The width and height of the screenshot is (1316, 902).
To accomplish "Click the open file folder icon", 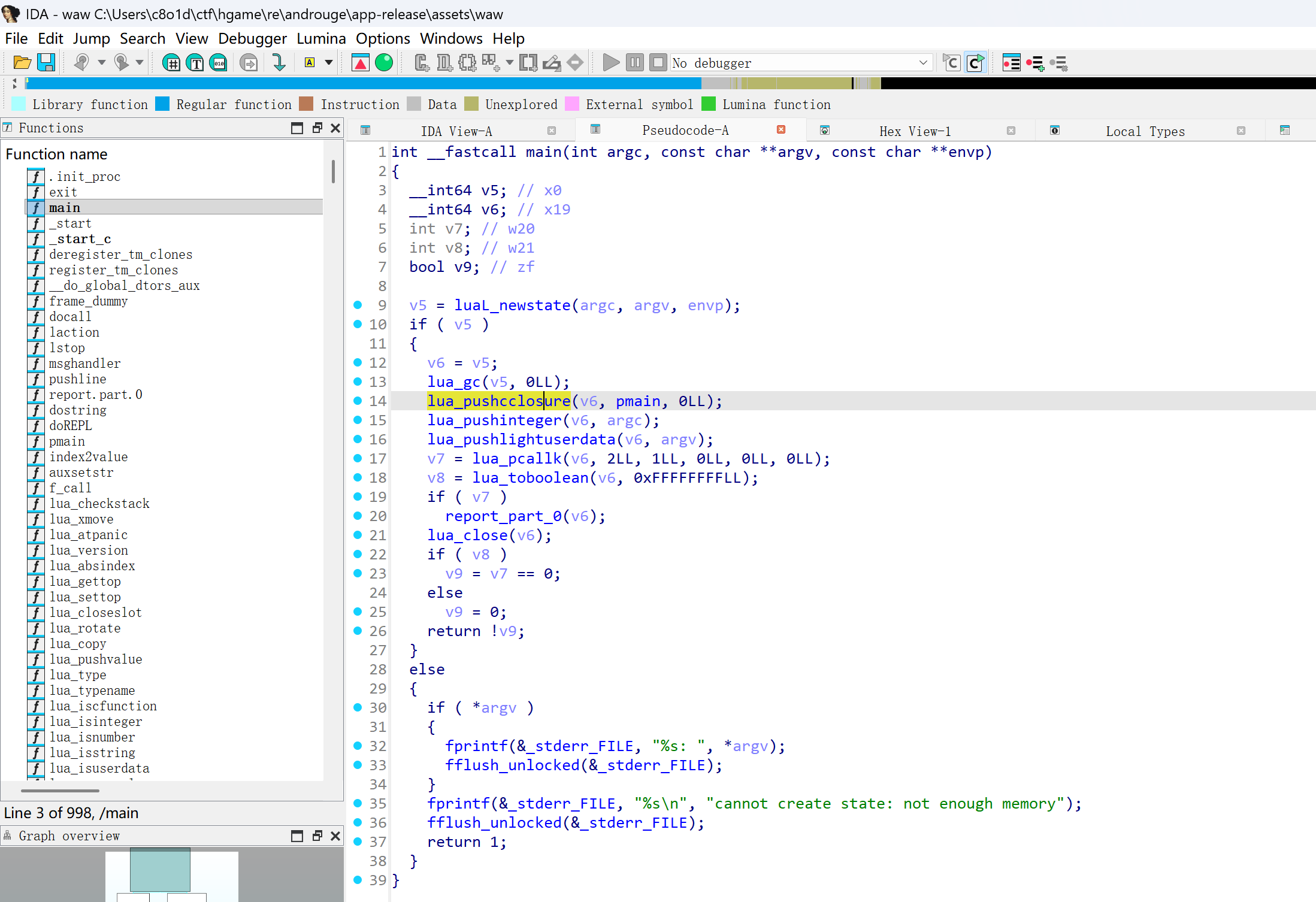I will (x=22, y=62).
